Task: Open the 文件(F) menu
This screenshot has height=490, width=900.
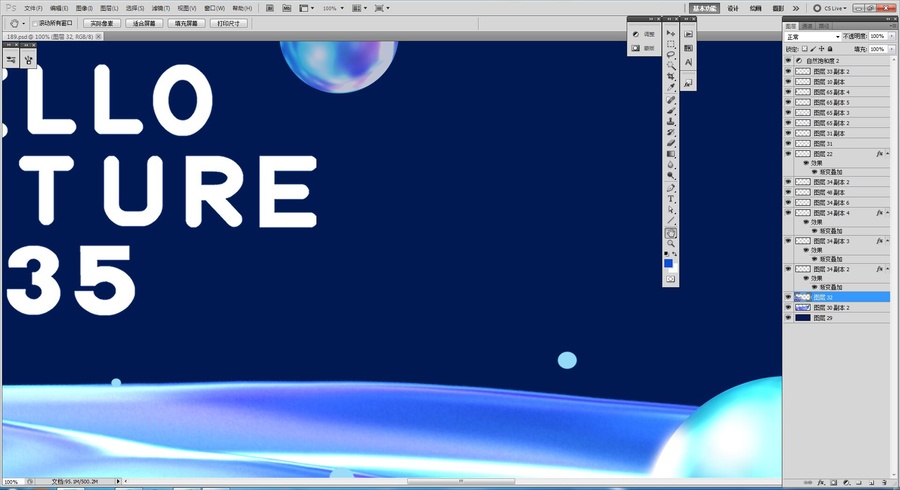Action: point(33,9)
